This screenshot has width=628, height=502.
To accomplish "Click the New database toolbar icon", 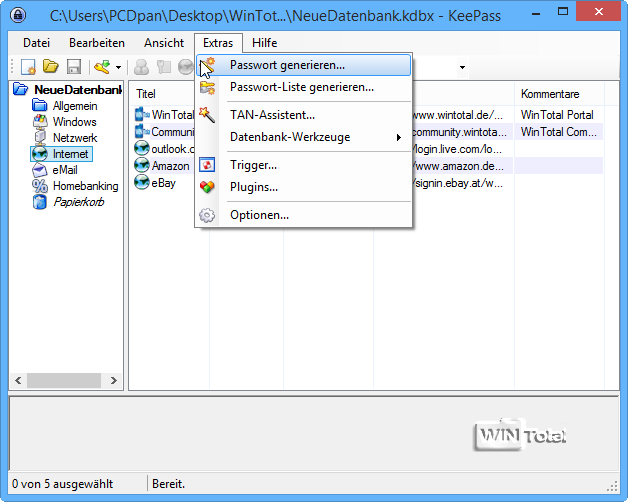I will tap(28, 67).
